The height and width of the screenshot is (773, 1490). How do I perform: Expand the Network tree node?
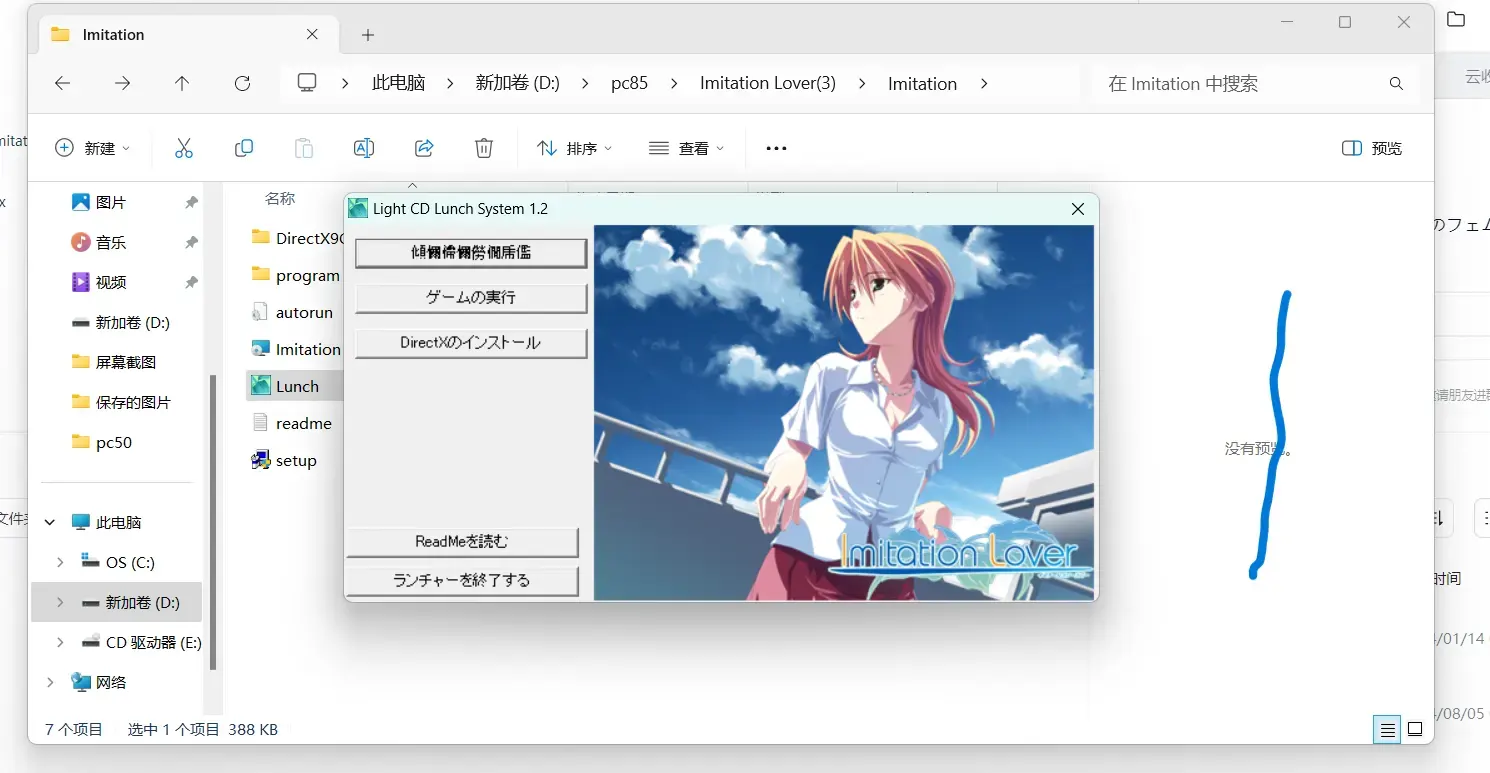coord(51,682)
